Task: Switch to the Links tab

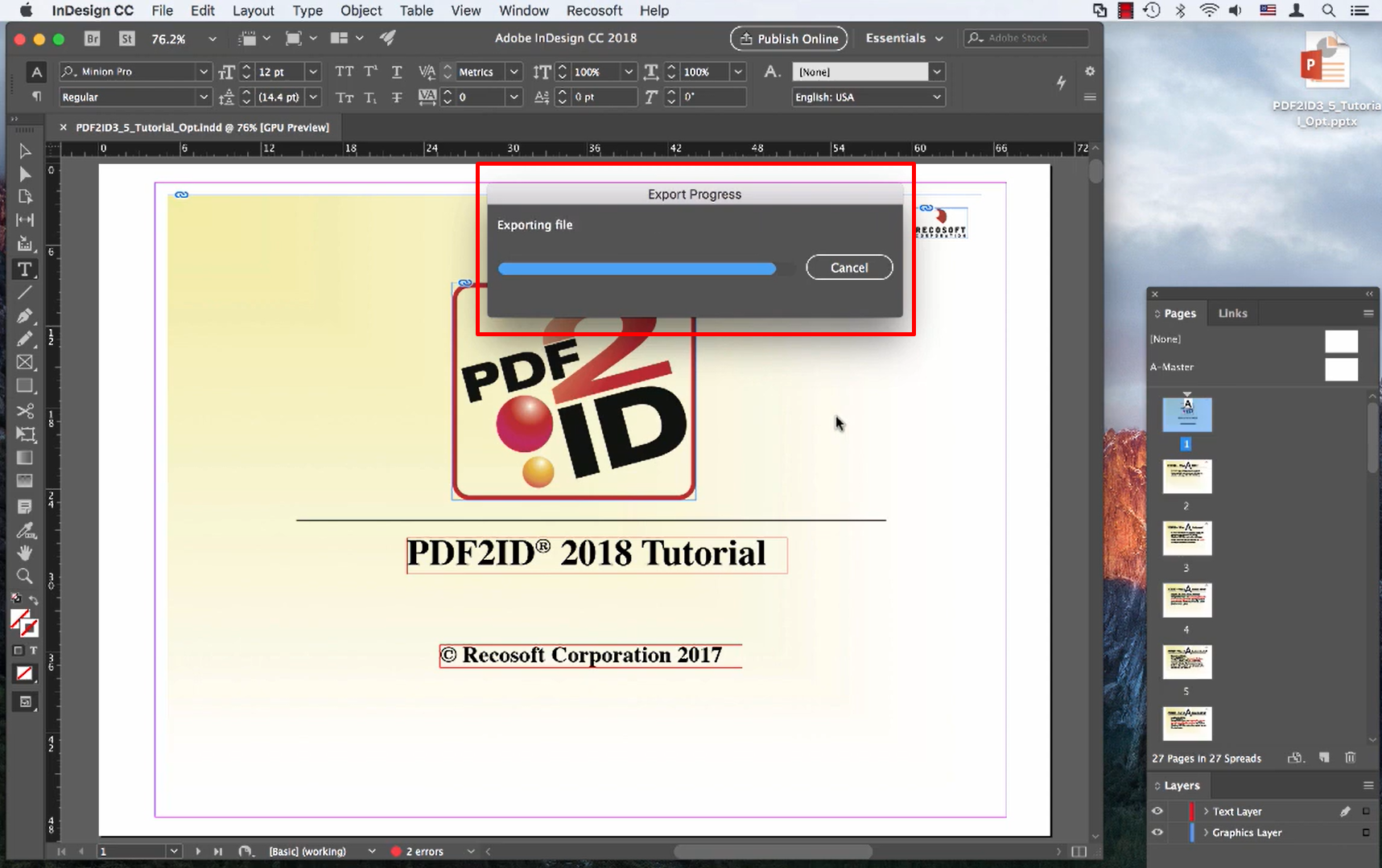Action: 1233,313
